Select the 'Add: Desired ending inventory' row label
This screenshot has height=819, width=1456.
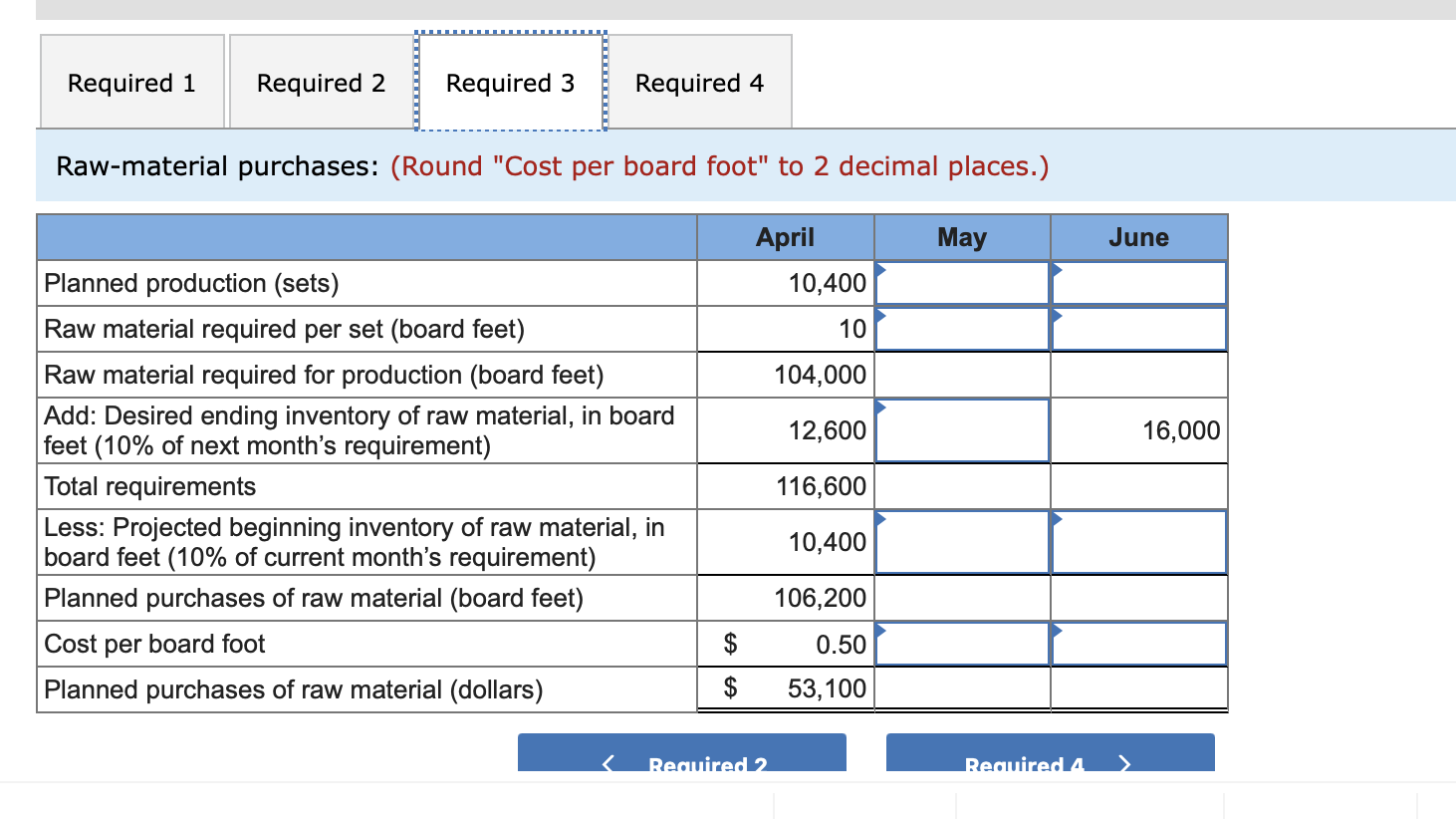(359, 430)
